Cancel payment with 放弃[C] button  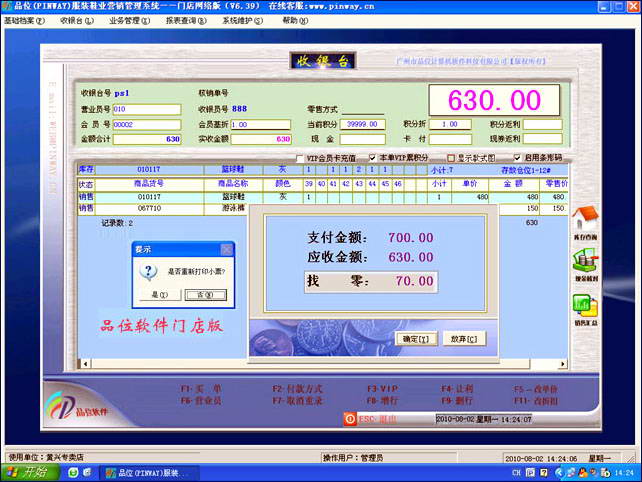tap(464, 339)
